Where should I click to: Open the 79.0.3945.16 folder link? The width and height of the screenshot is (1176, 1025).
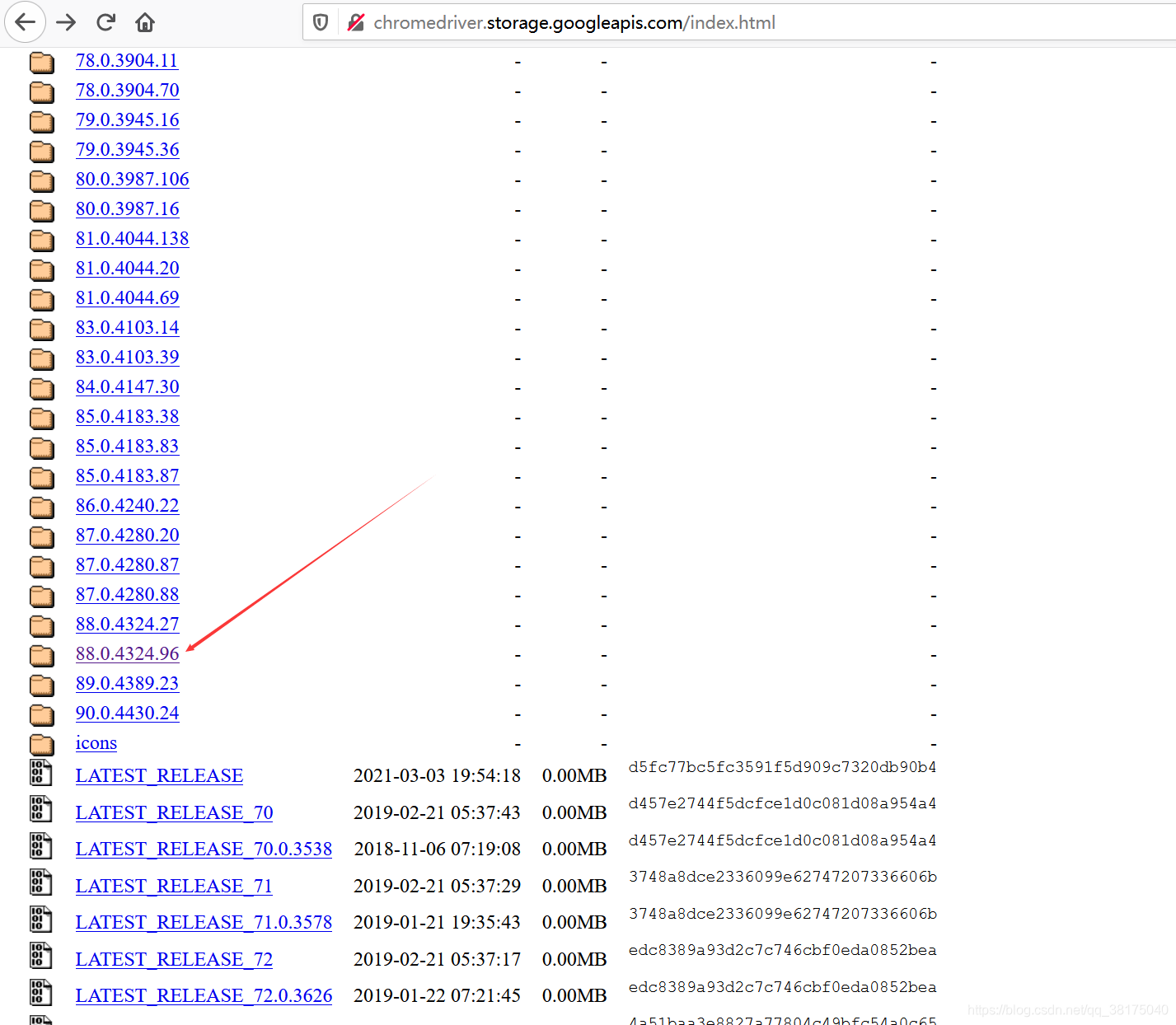click(x=128, y=120)
